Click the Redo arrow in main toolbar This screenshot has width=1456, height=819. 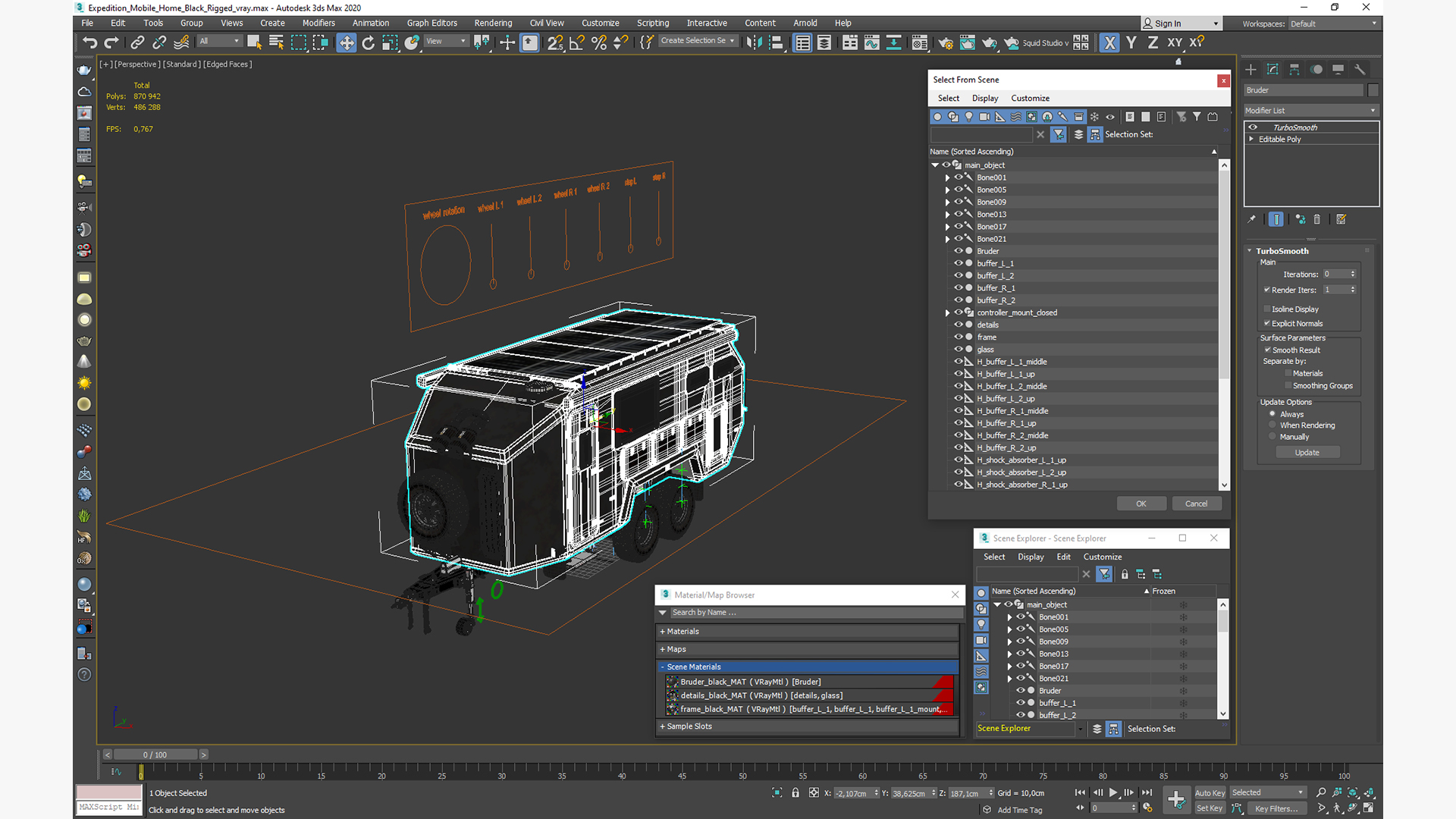(x=111, y=42)
